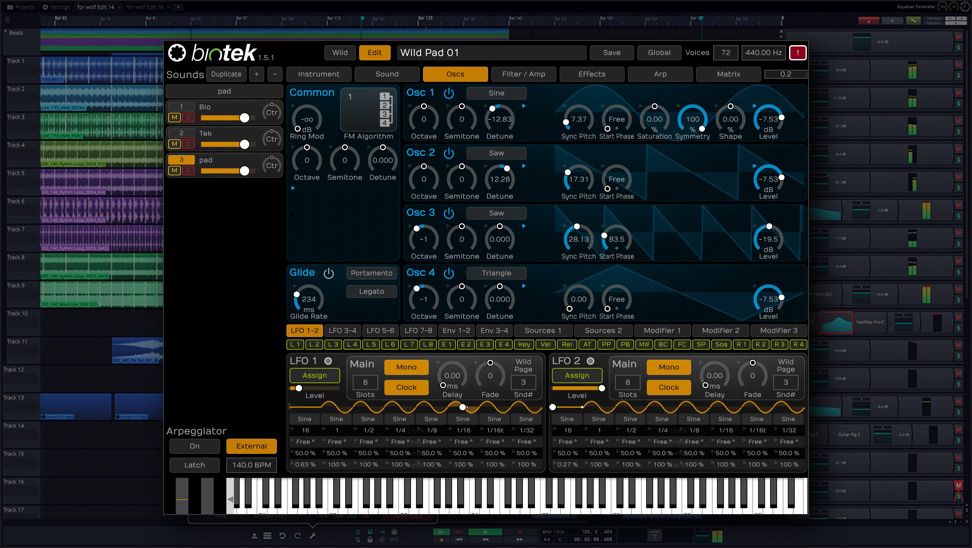Click the LFO 1 Assign button
Screen dimensions: 972x548
coord(315,376)
